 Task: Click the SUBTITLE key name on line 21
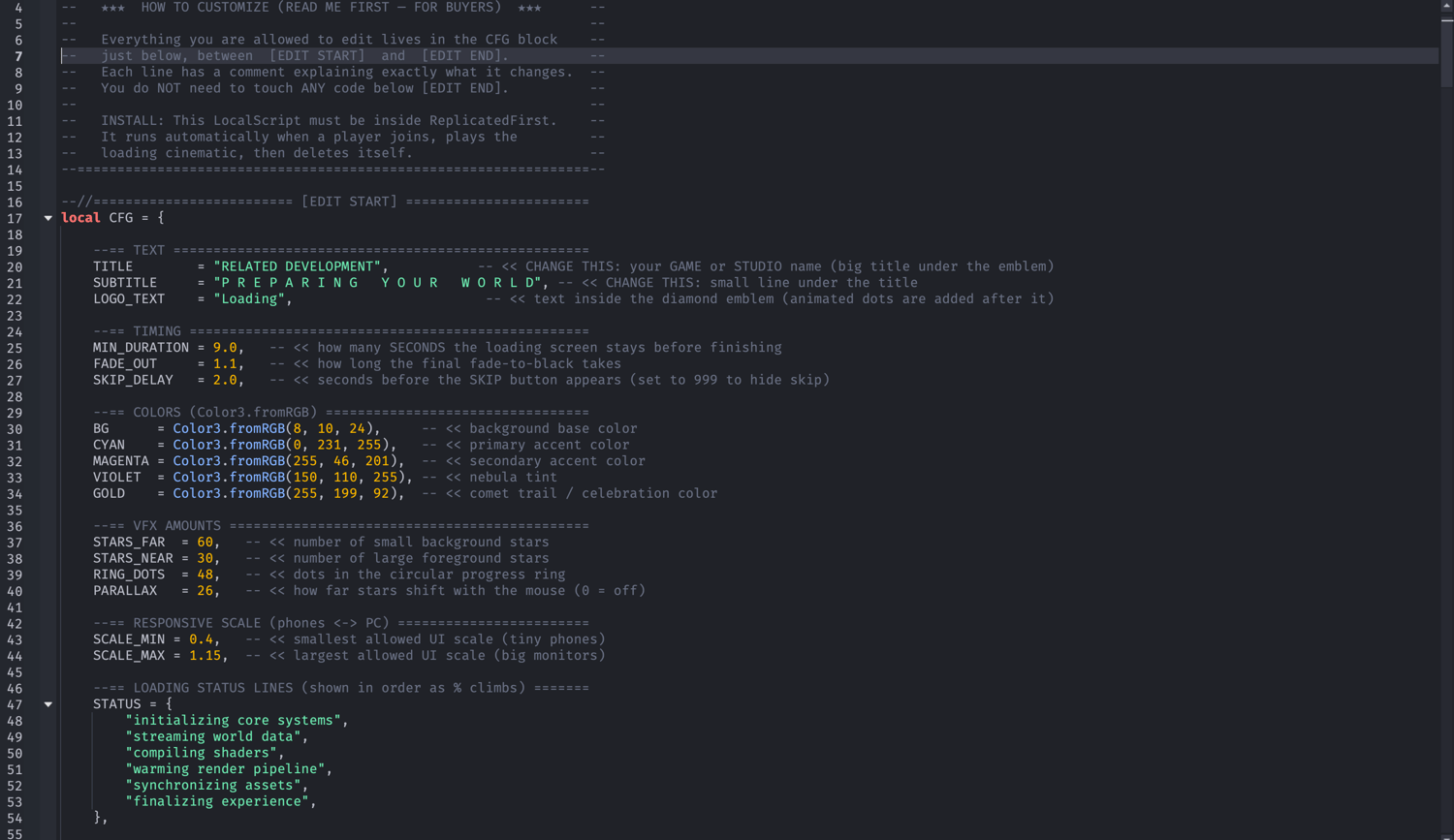(125, 283)
